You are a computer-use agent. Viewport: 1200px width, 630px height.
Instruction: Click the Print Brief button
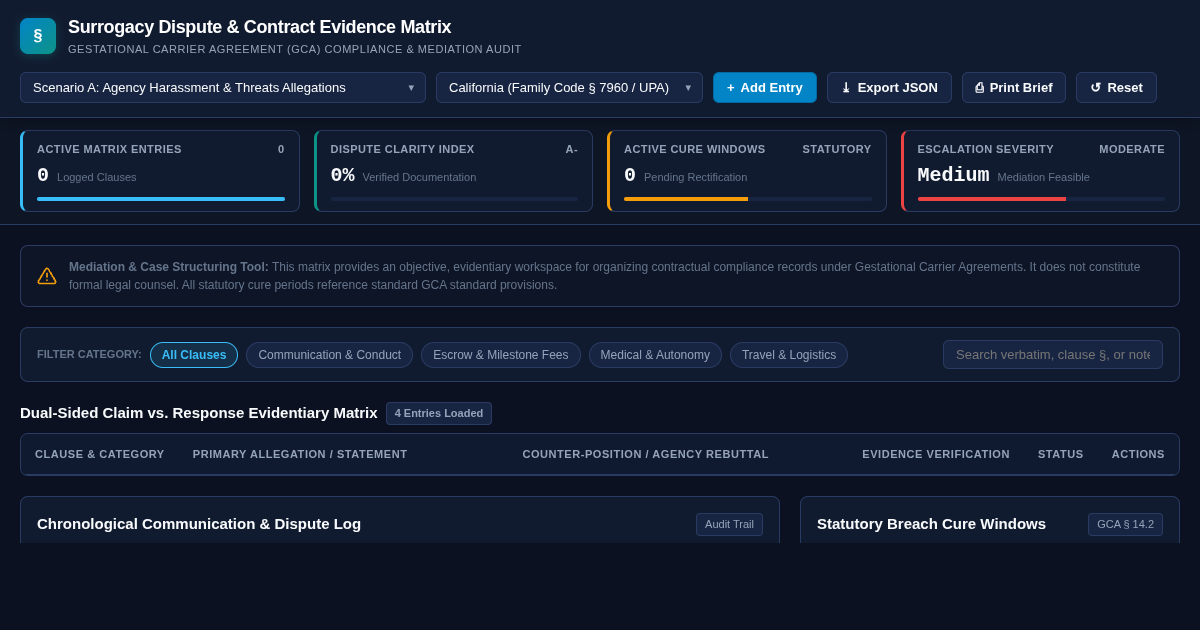[1014, 88]
